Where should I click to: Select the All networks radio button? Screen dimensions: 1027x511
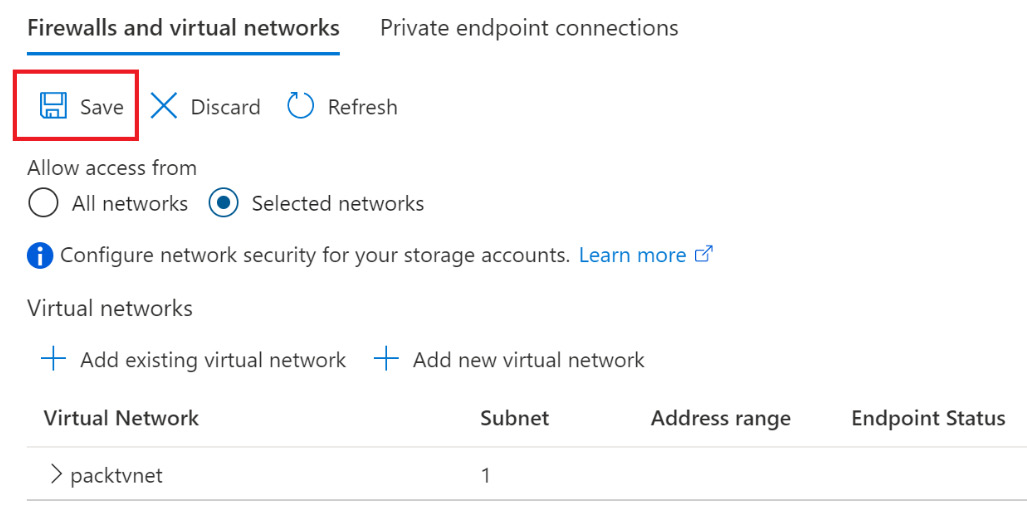pos(43,204)
